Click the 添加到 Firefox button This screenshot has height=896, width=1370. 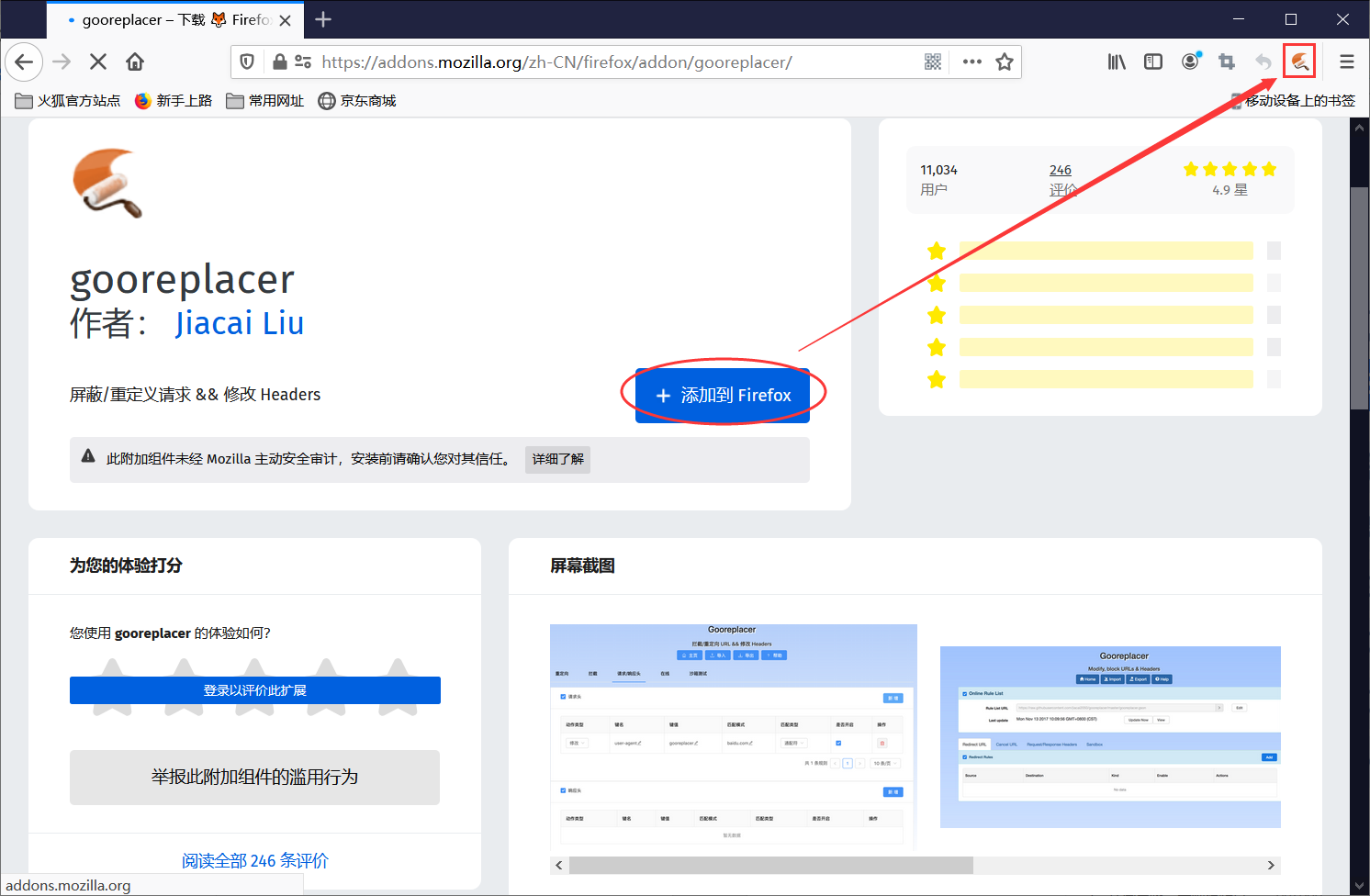723,396
